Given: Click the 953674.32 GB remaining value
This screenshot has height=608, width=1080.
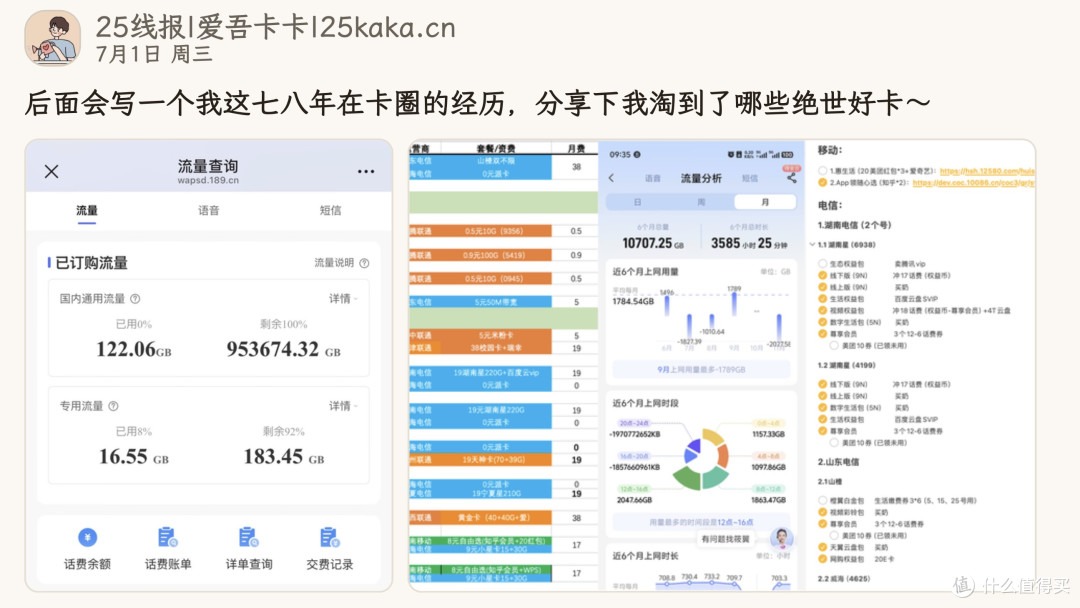Looking at the screenshot, I should (283, 349).
